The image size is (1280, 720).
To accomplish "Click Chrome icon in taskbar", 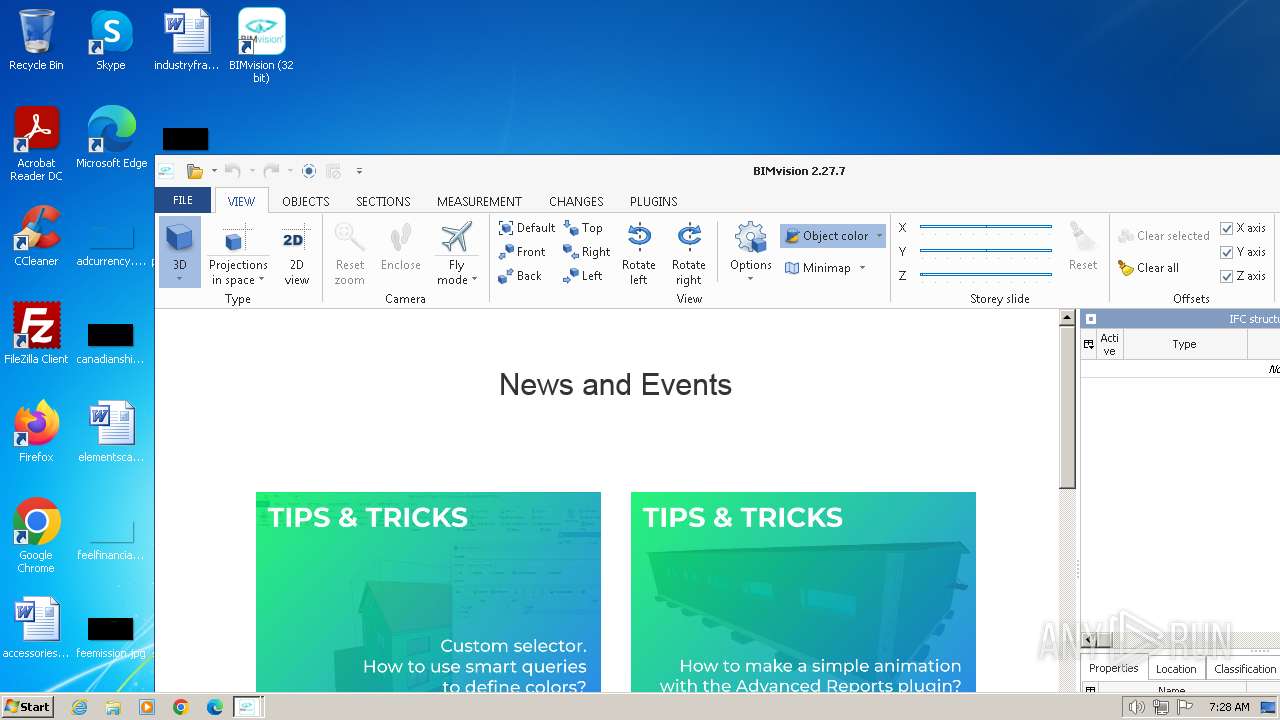I will (x=180, y=707).
